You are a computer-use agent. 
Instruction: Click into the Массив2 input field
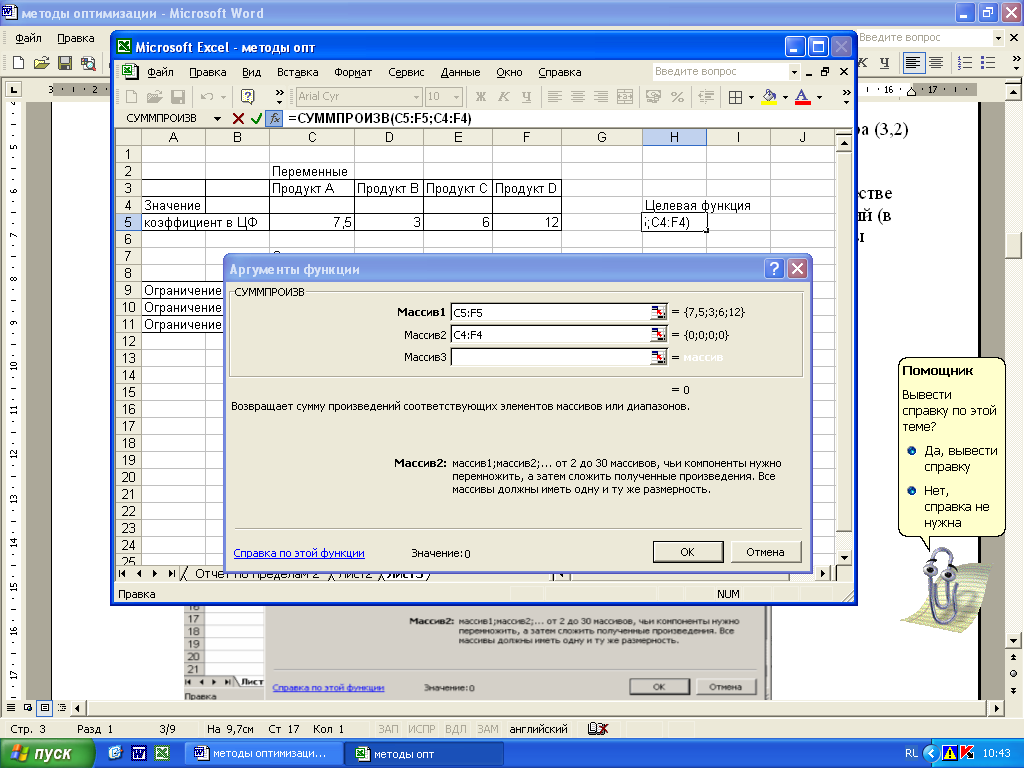click(551, 334)
